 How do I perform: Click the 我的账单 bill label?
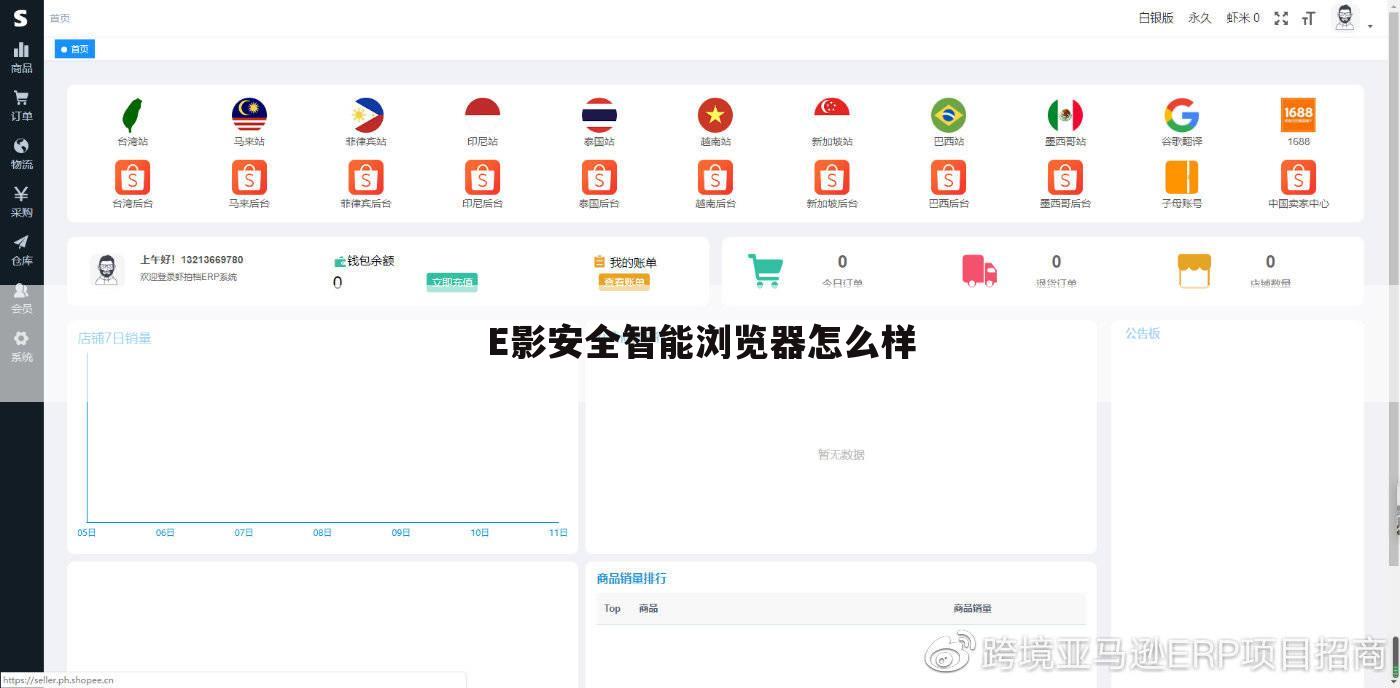pyautogui.click(x=633, y=262)
